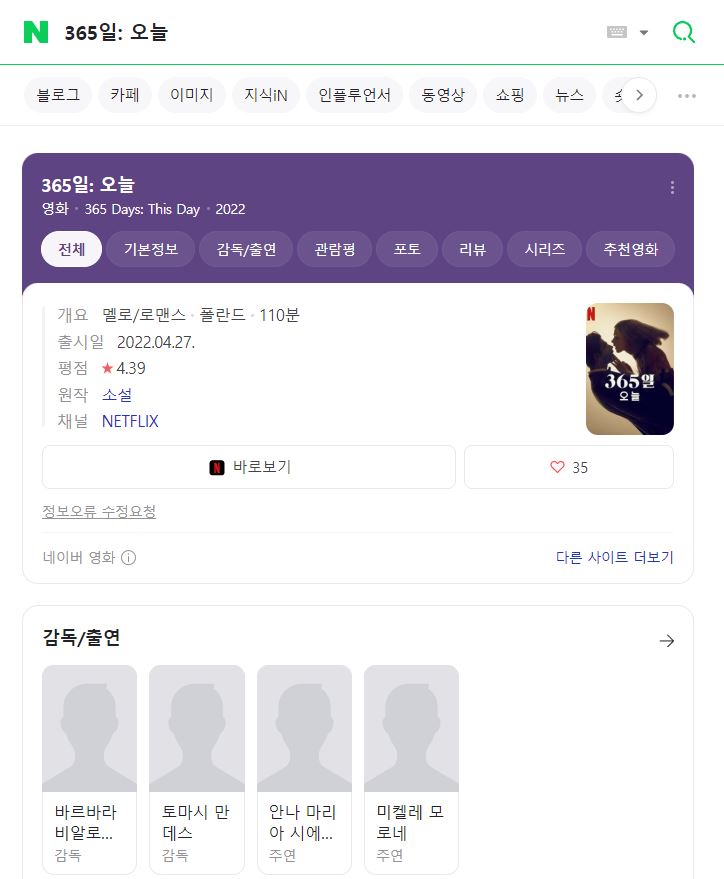This screenshot has width=724, height=879.
Task: Click the 정보오류 수정요청 link
Action: point(99,512)
